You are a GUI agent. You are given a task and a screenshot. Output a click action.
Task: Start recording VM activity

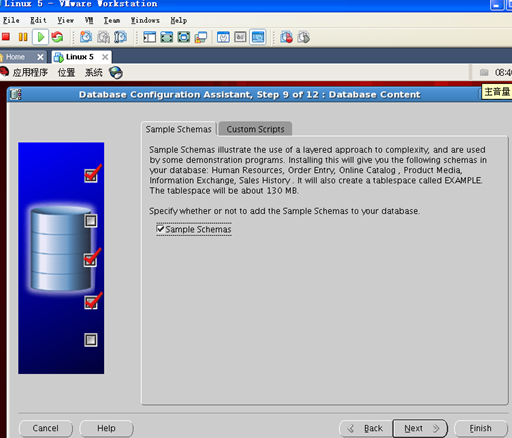tap(286, 37)
